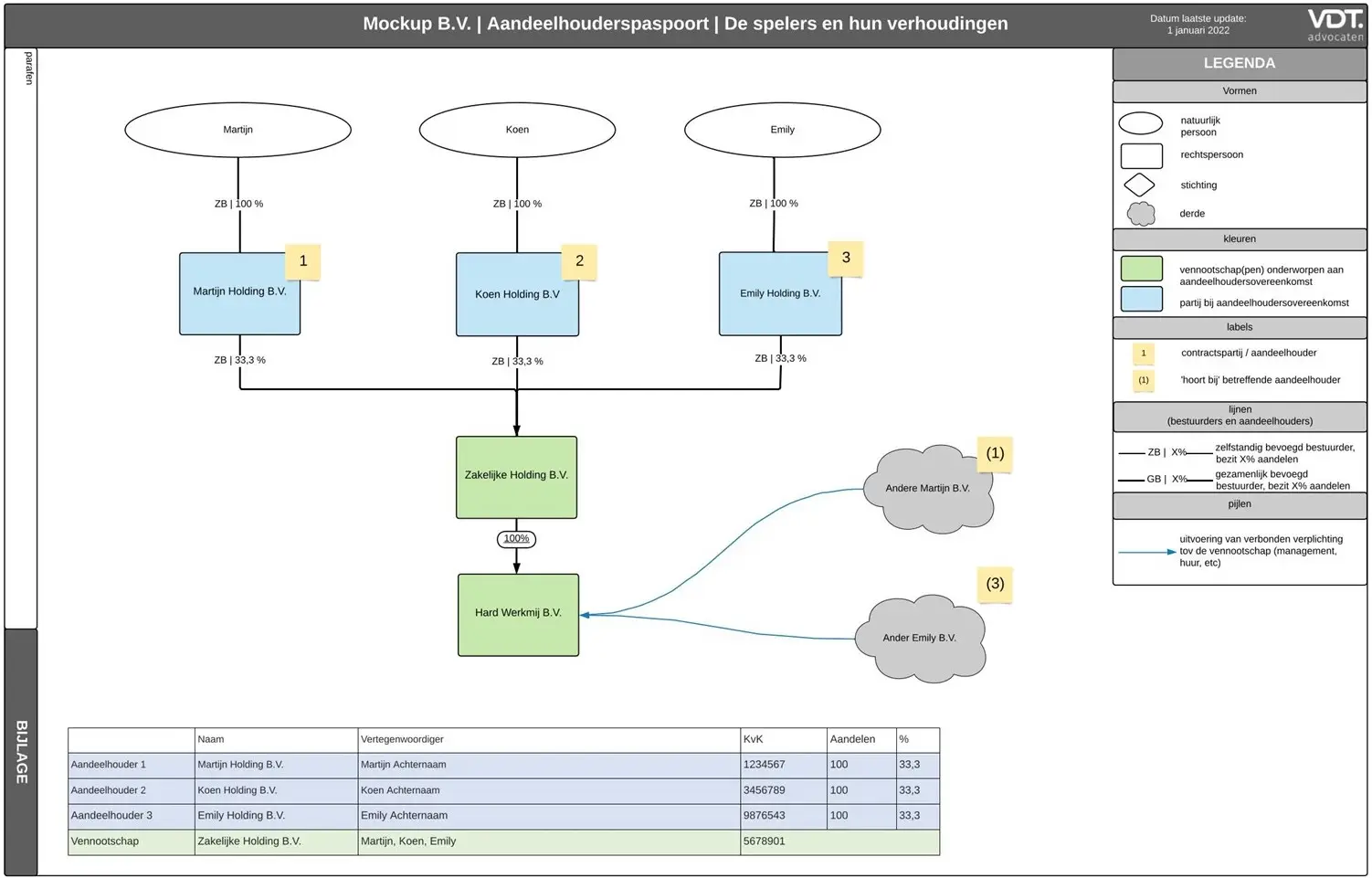Click the yellow (1) label near Andere Martijn
Screen dimensions: 1372x878
tap(995, 453)
